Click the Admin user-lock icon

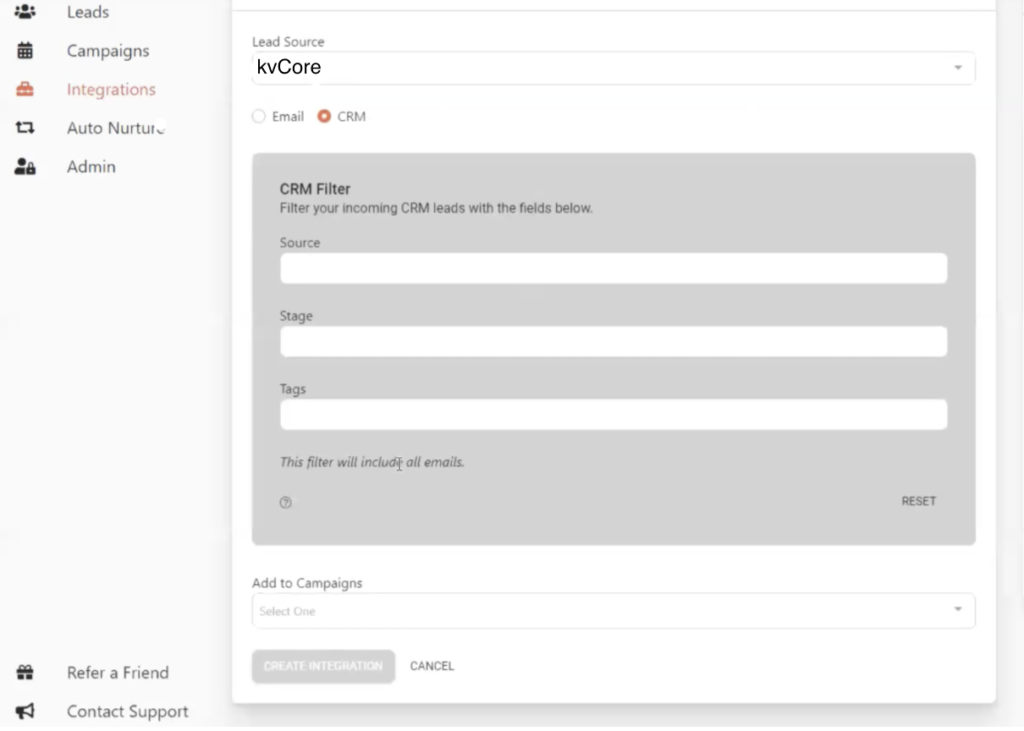pyautogui.click(x=25, y=167)
